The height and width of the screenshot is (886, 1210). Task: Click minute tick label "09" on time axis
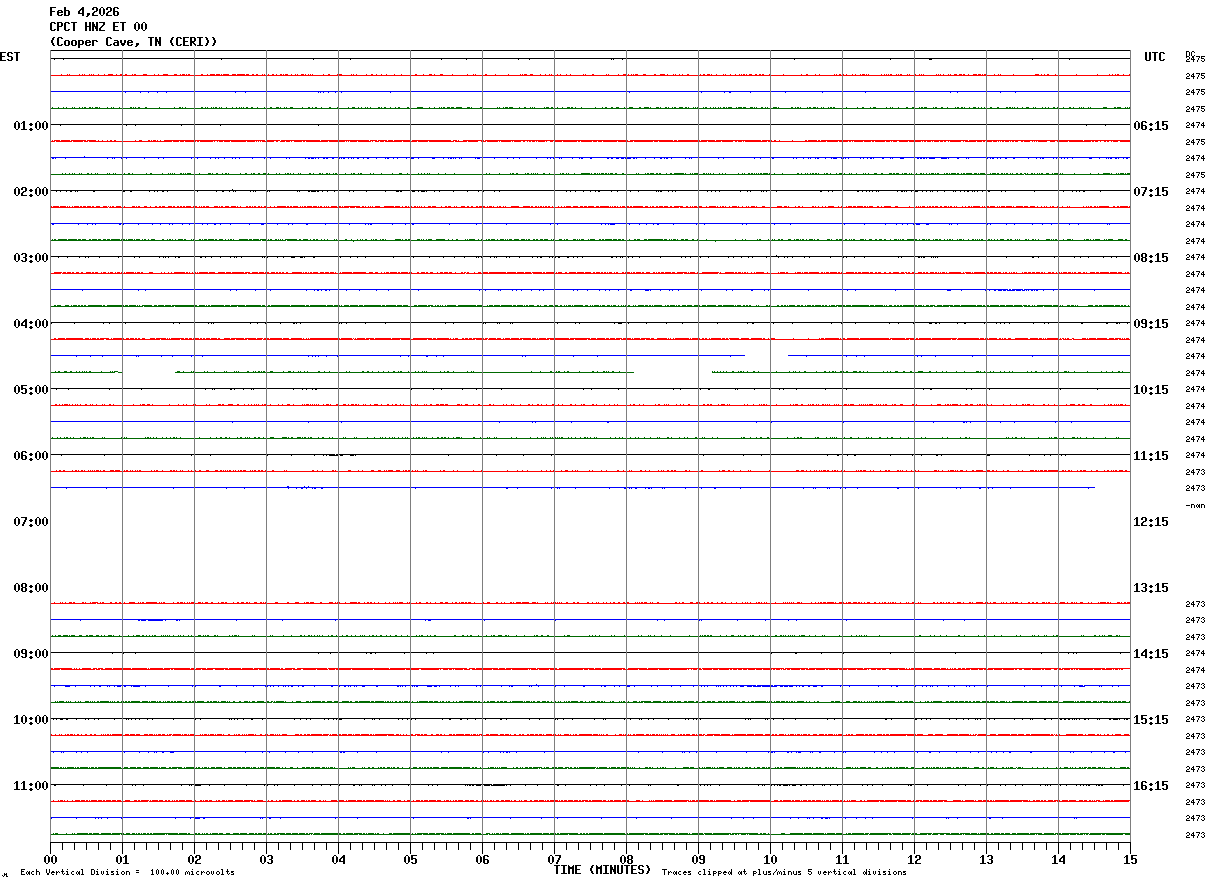(698, 860)
